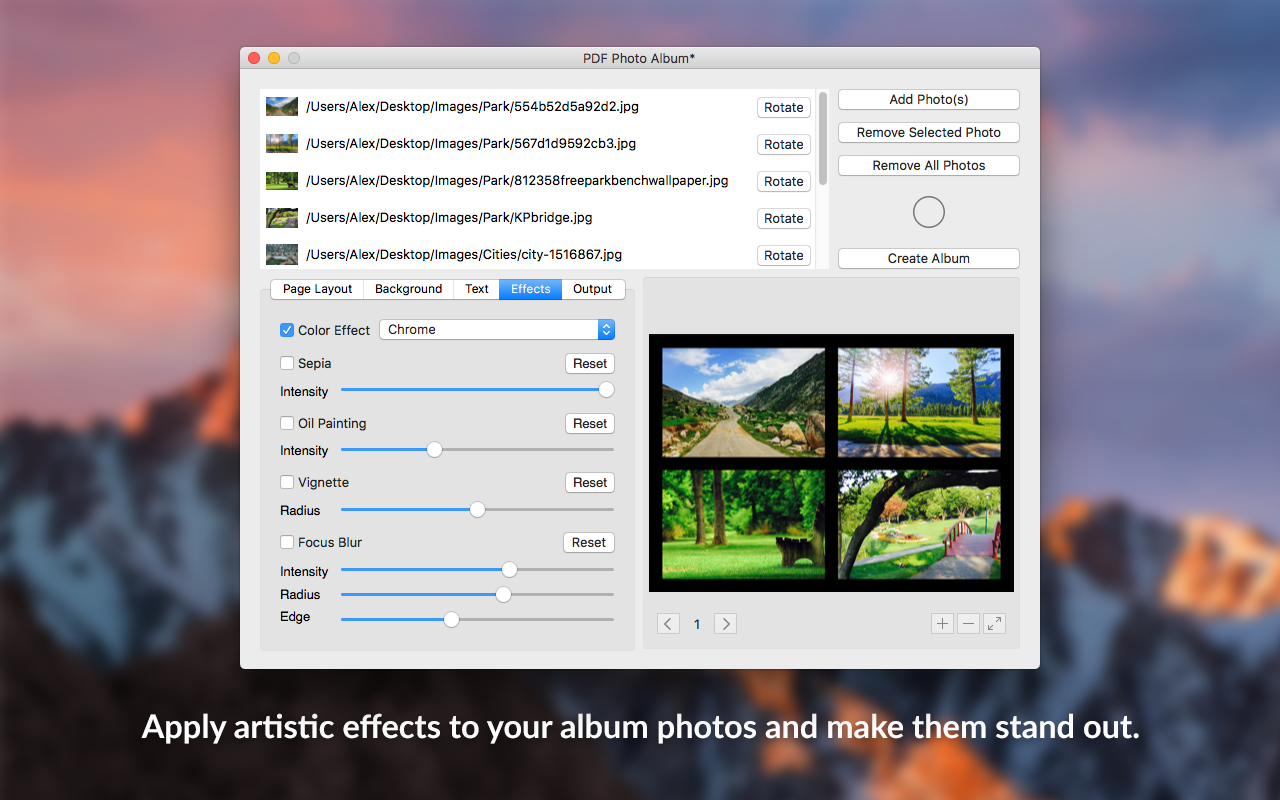Click the Sepia Intensity slider handle
1280x800 pixels.
[606, 390]
